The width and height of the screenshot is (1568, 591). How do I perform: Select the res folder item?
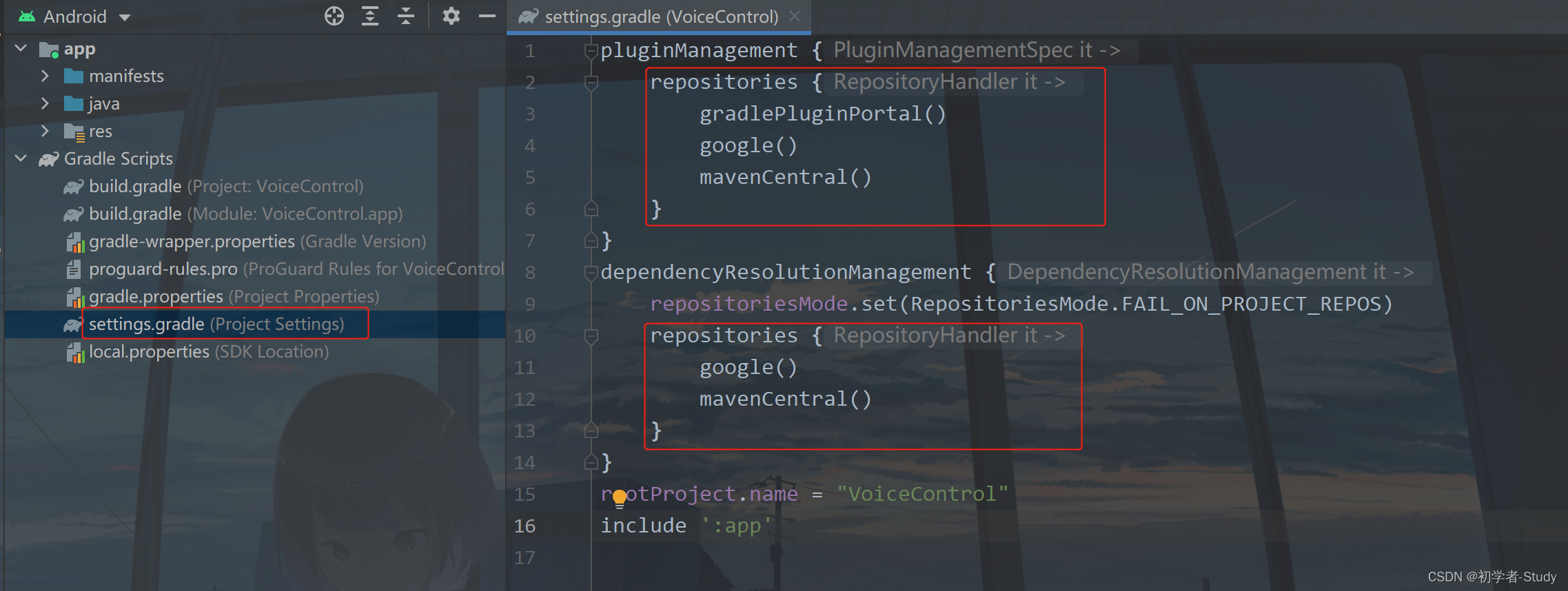[x=88, y=131]
